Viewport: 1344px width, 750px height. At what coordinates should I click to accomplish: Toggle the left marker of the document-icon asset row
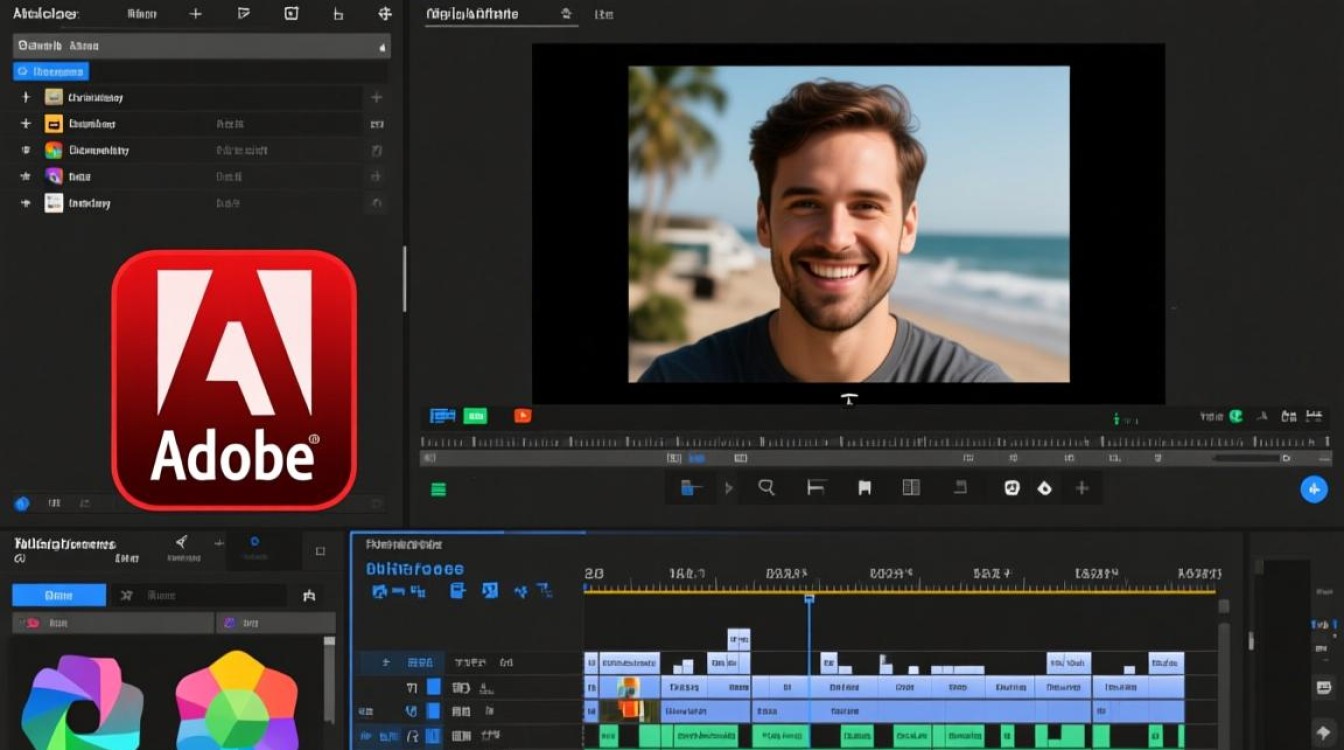coord(25,203)
